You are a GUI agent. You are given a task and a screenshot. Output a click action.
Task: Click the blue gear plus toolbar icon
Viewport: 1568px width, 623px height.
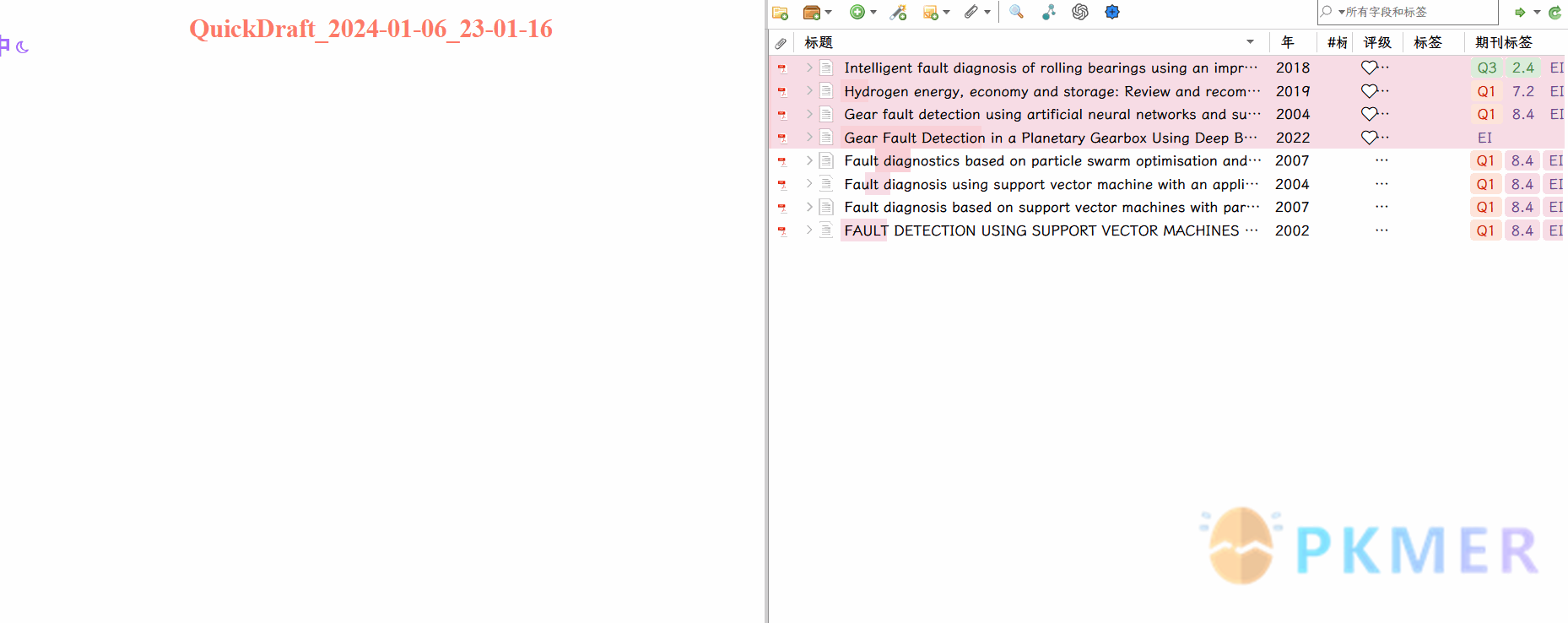click(1112, 12)
